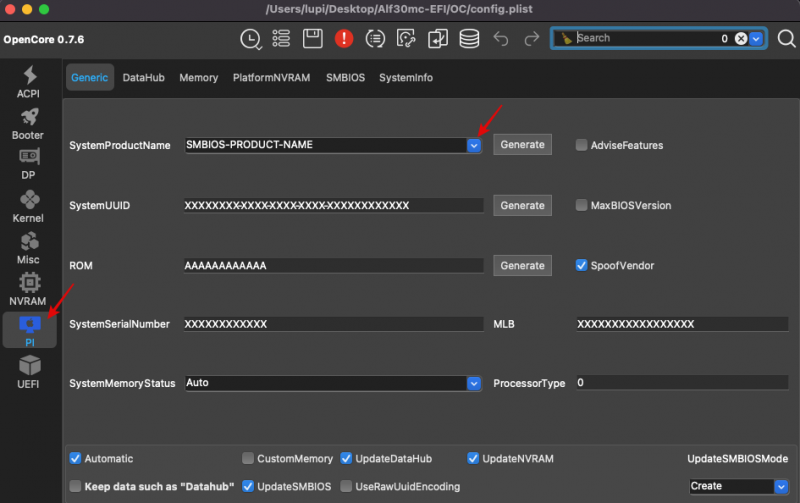The height and width of the screenshot is (503, 800).
Task: Toggle the UpdateNVRAM checkbox
Action: click(x=473, y=458)
